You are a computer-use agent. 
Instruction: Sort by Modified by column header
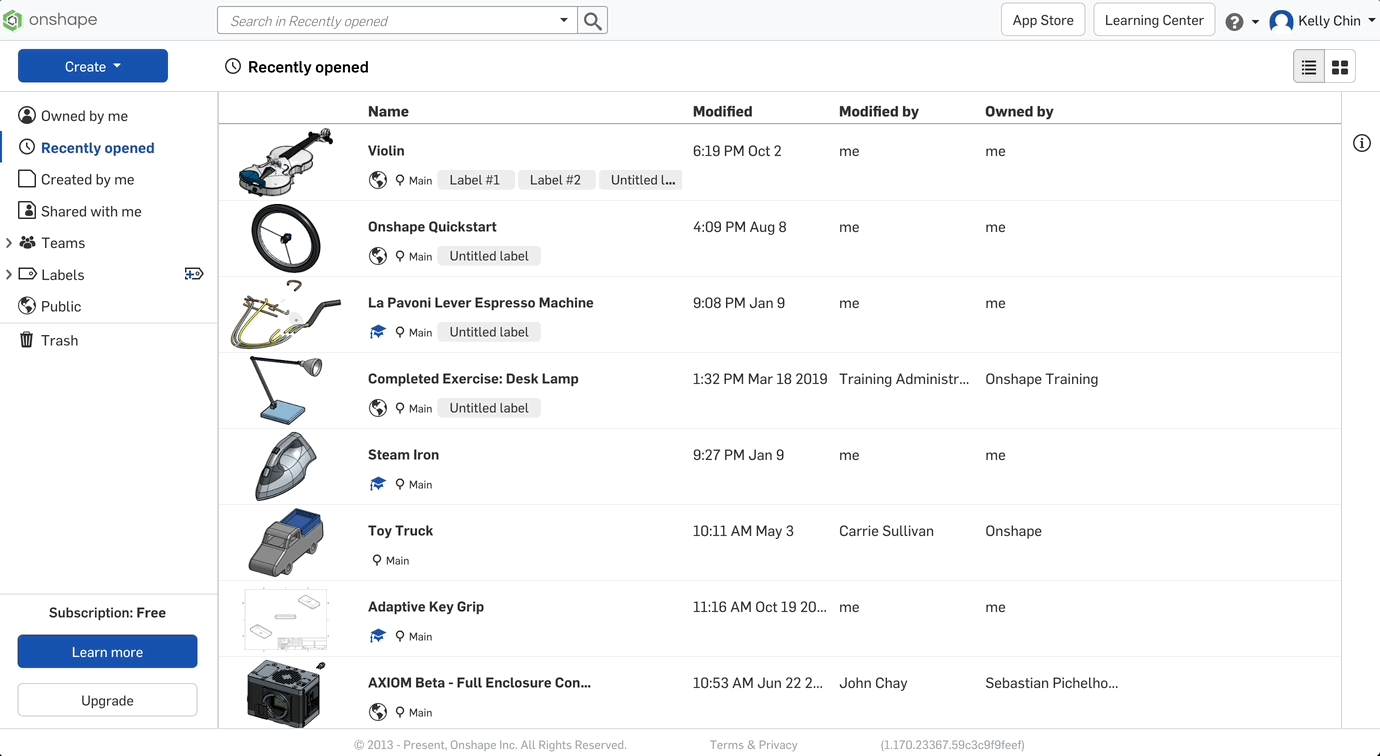(x=878, y=112)
